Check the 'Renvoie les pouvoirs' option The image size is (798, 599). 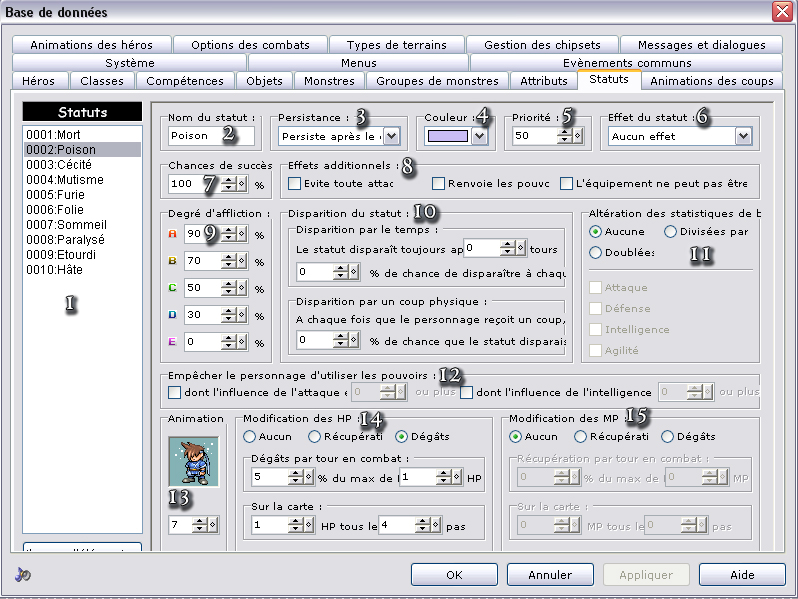coord(439,184)
